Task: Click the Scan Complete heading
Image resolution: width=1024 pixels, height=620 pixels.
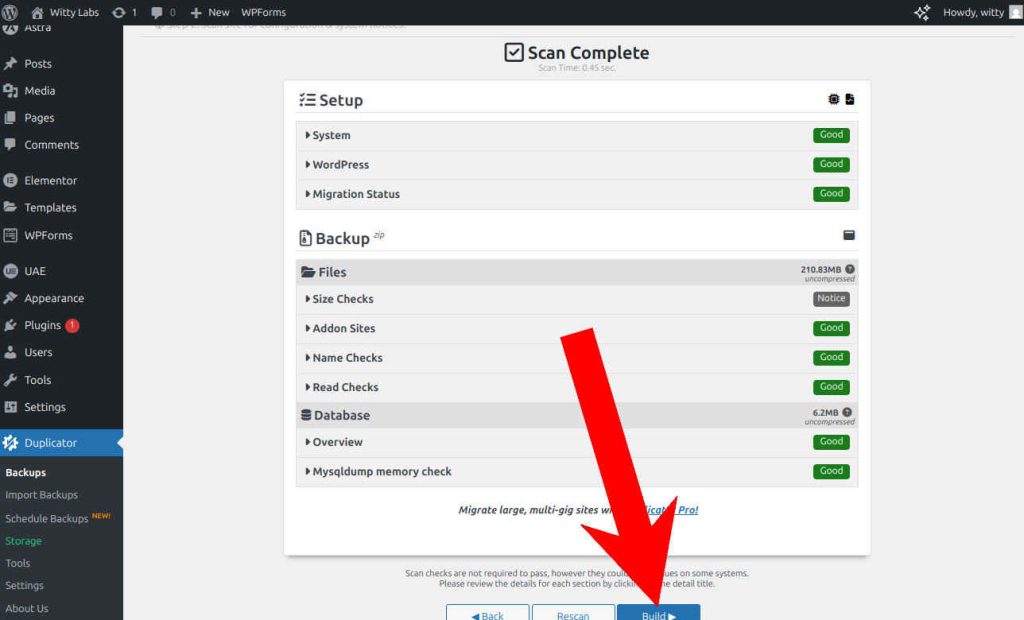Action: (x=577, y=52)
